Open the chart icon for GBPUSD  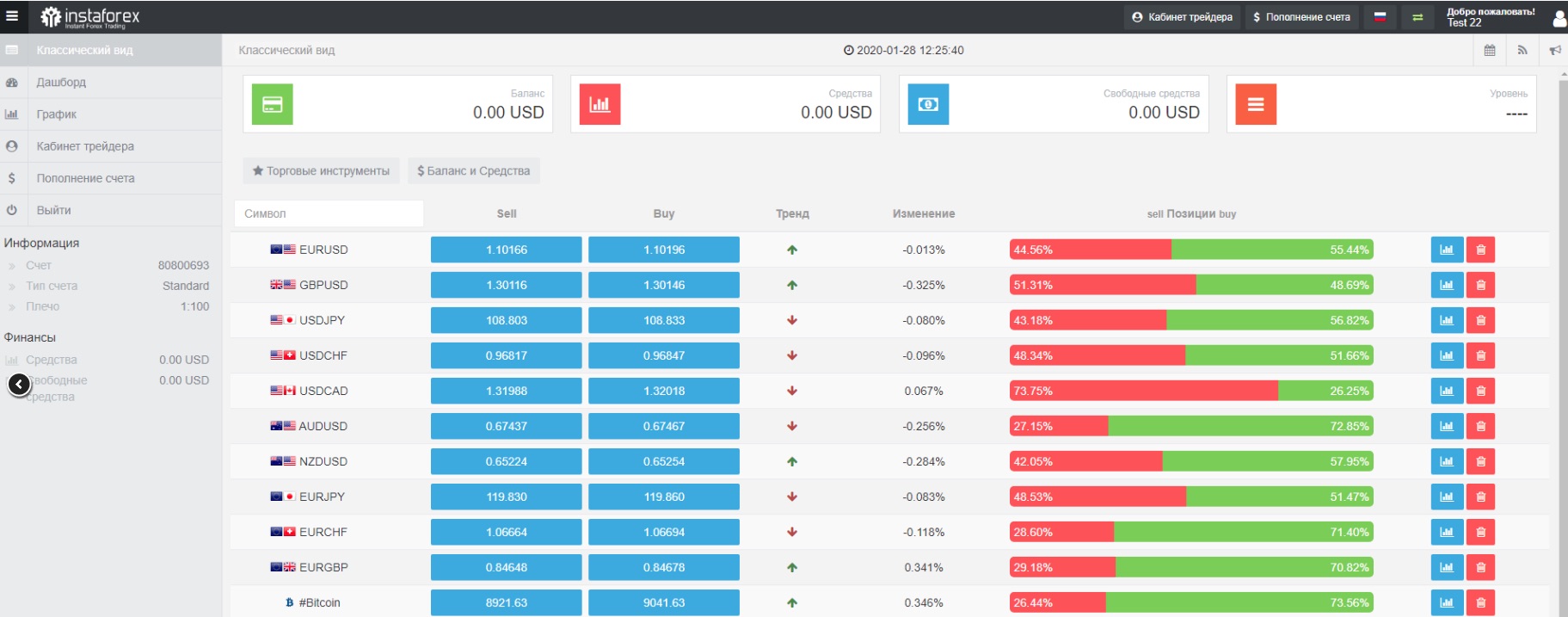coord(1447,285)
